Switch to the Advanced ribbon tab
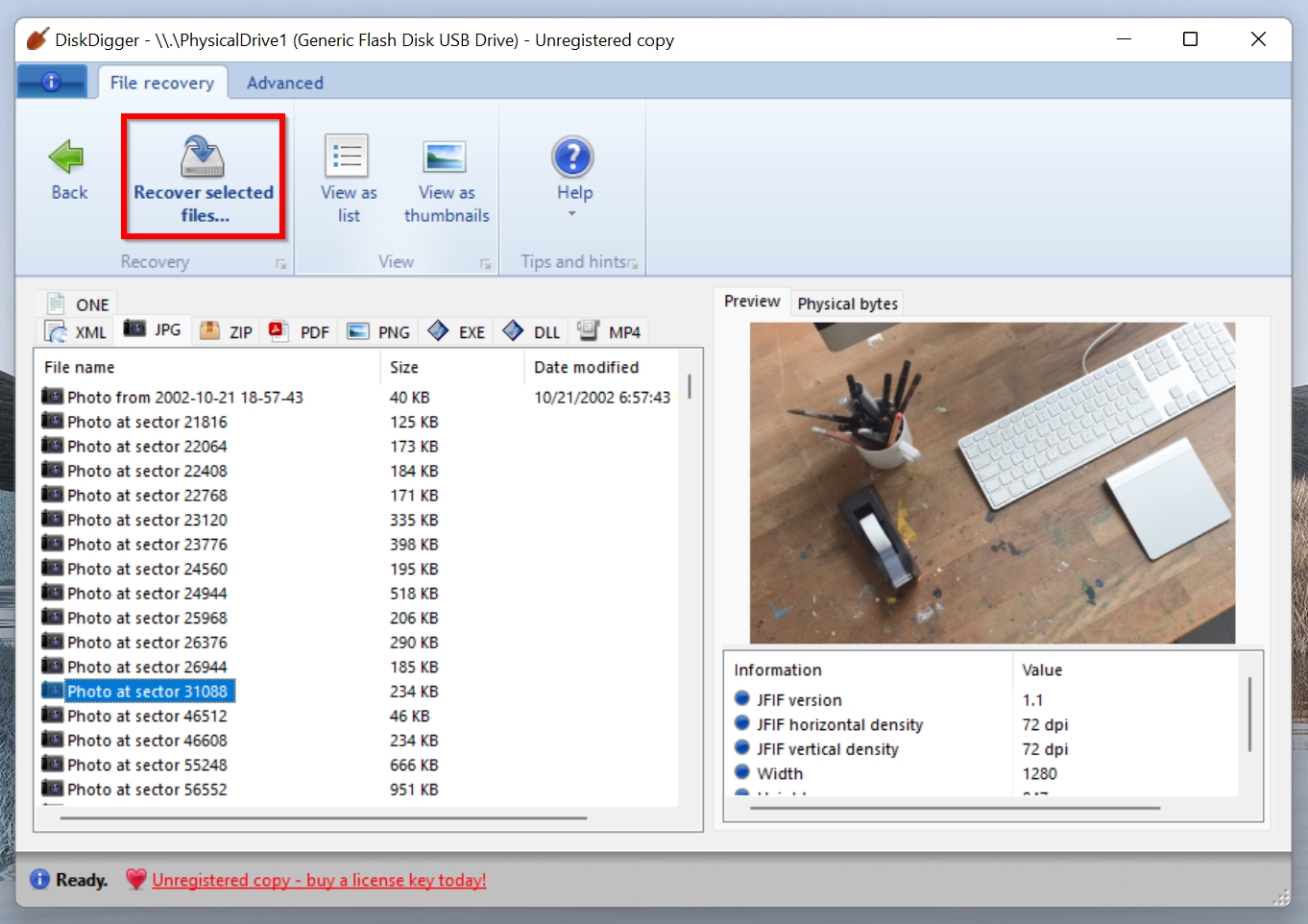 pyautogui.click(x=284, y=83)
